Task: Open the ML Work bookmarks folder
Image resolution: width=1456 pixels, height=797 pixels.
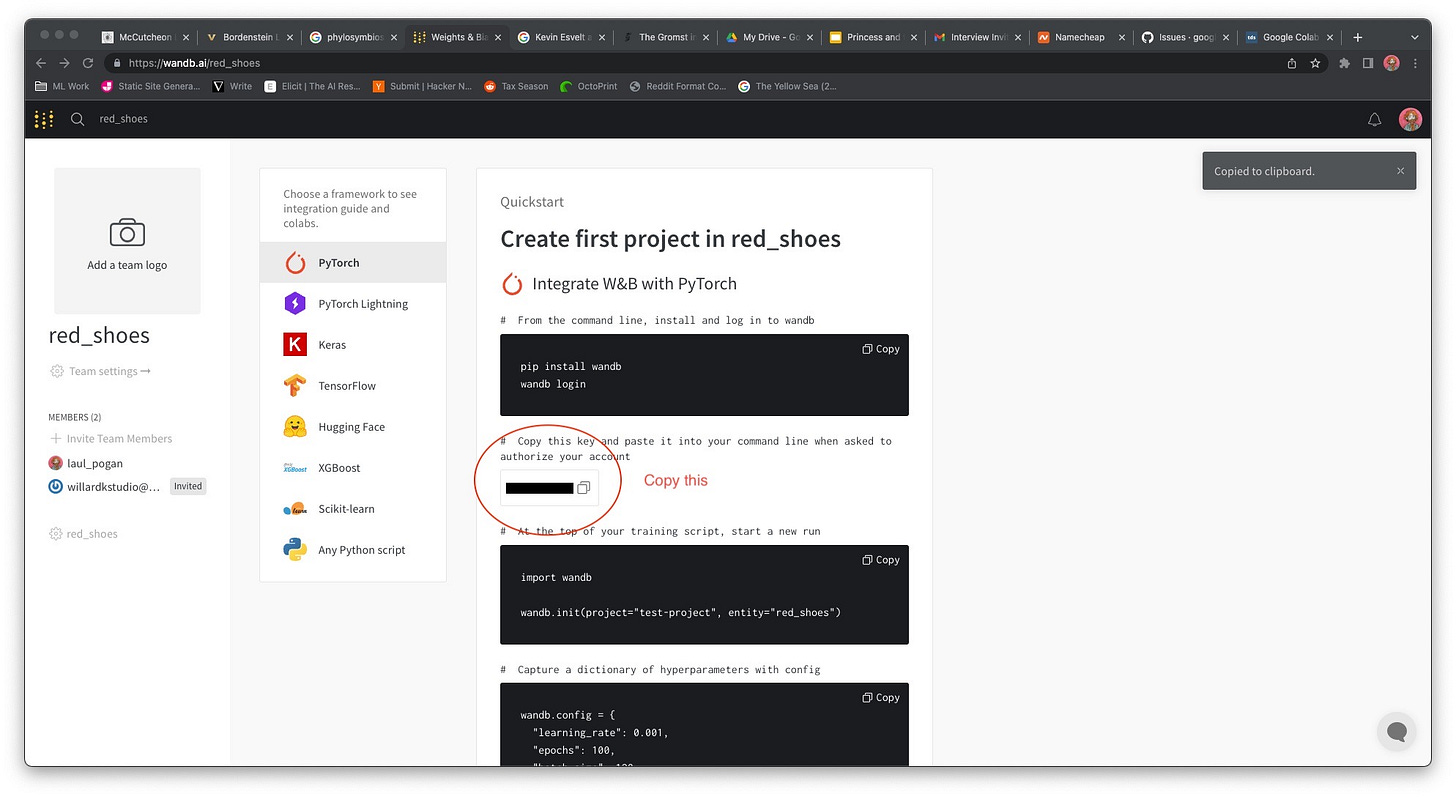Action: click(x=61, y=86)
